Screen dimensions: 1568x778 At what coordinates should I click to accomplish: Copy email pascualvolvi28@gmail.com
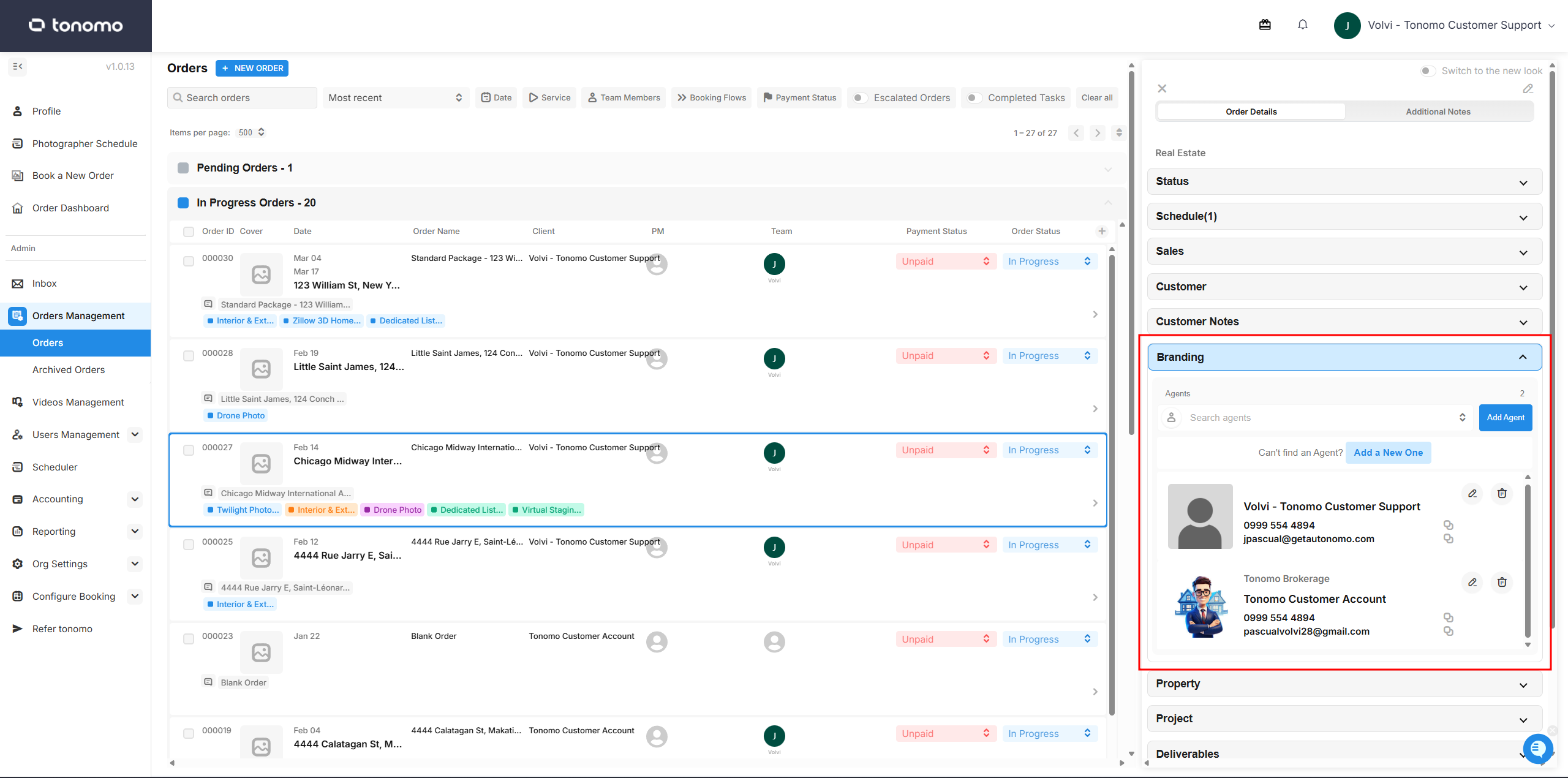(x=1448, y=632)
